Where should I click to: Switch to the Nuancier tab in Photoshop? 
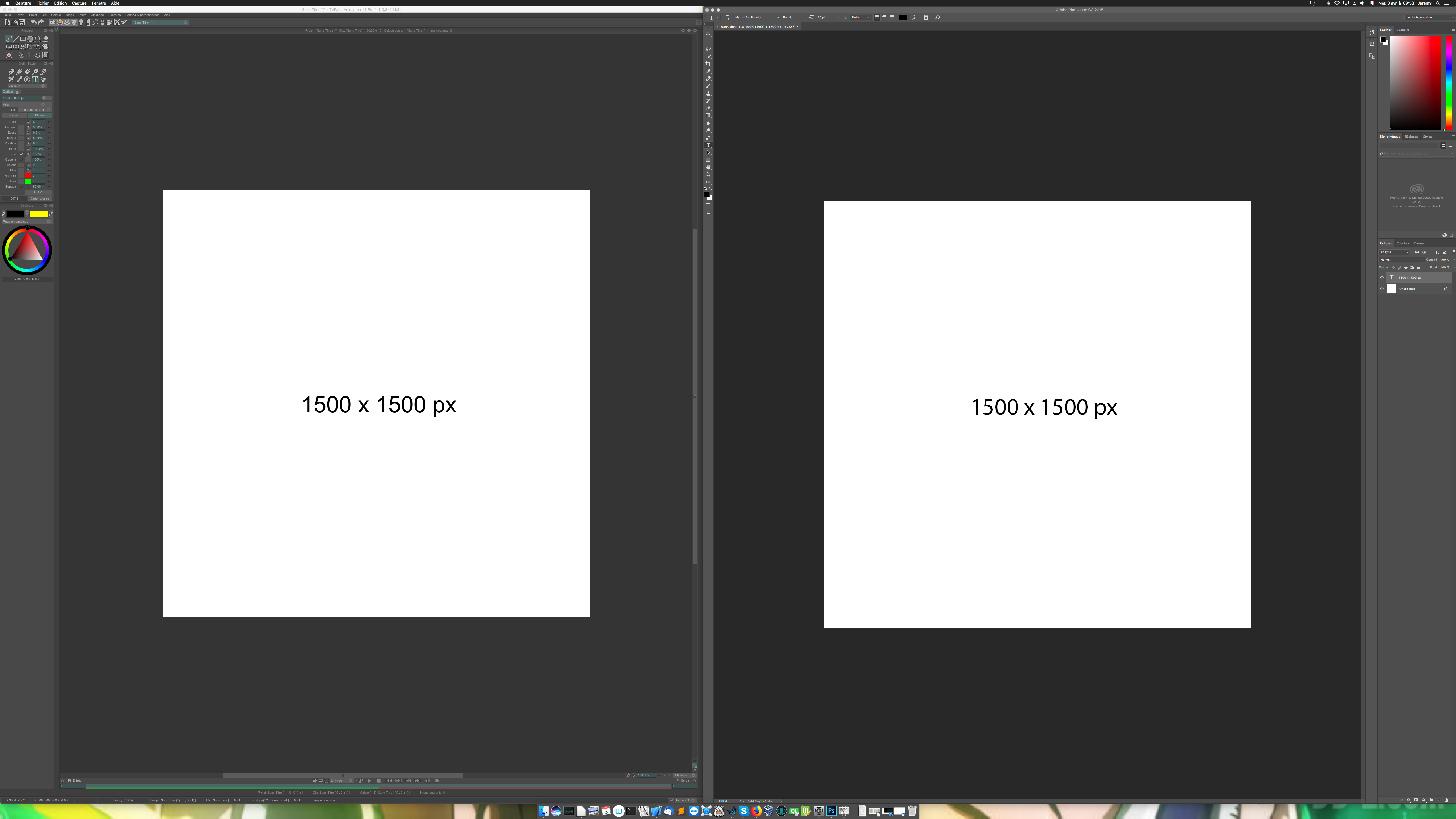point(1402,30)
